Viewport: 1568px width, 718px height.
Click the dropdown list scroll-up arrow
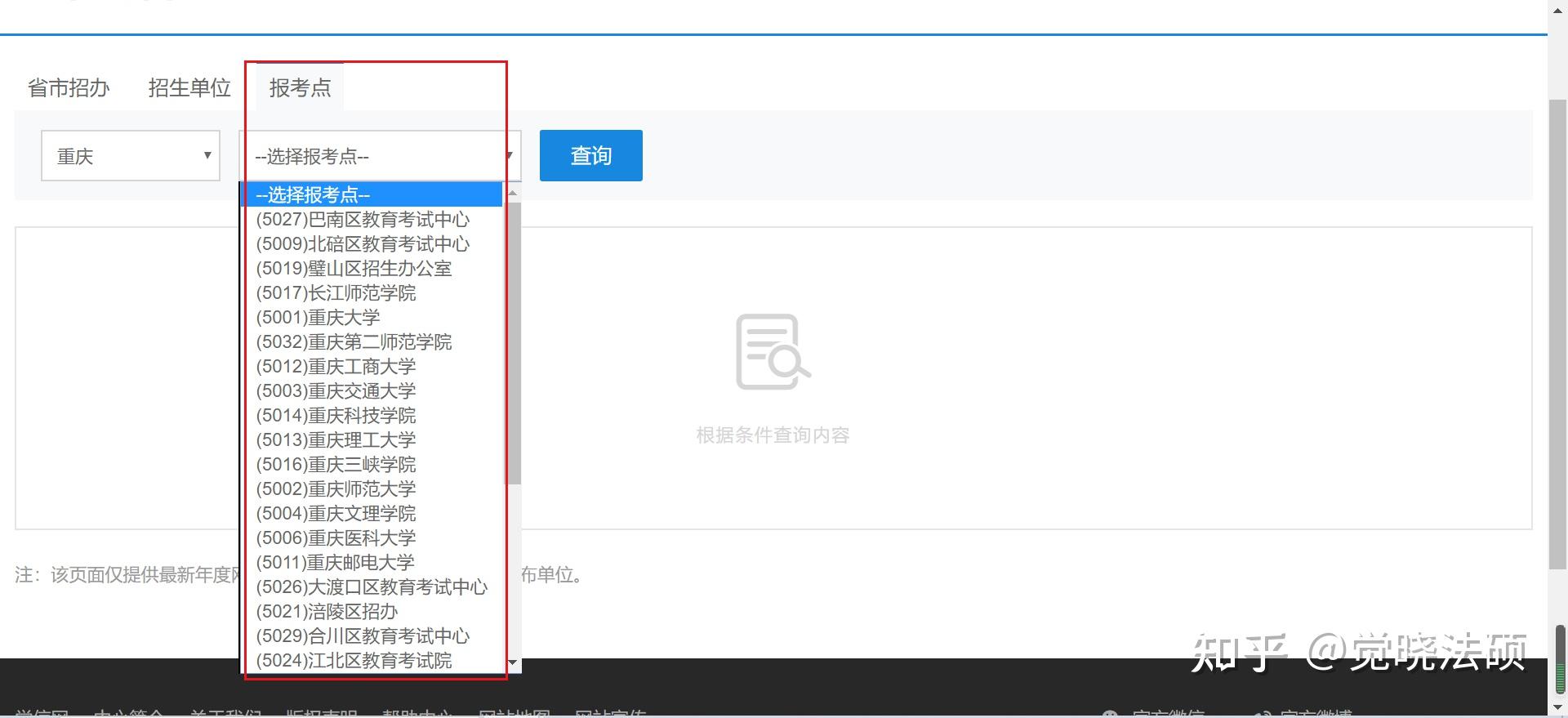[513, 193]
